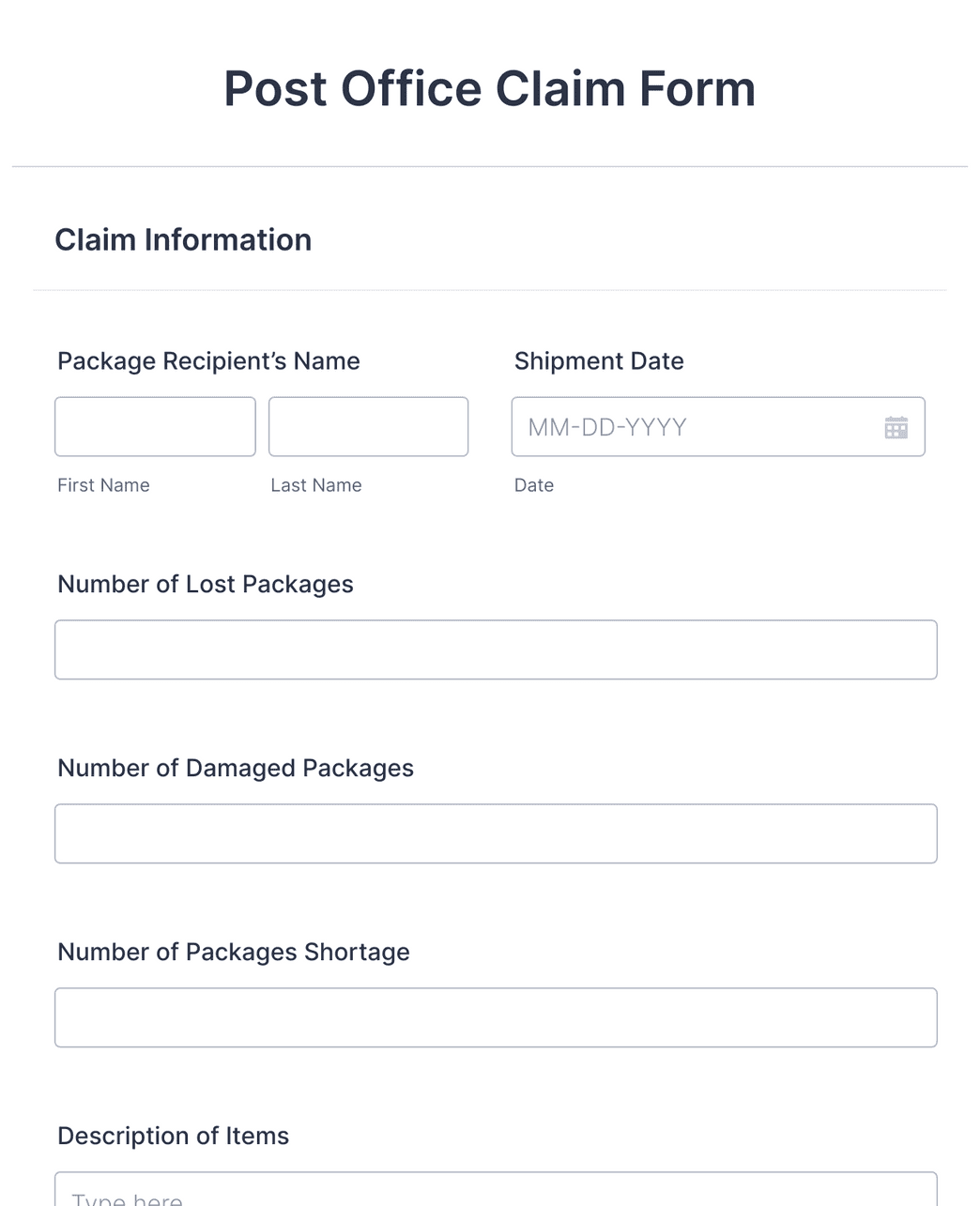Click the "Package Recipient's Name" label text
Viewport: 980px width, 1206px height.
click(208, 361)
